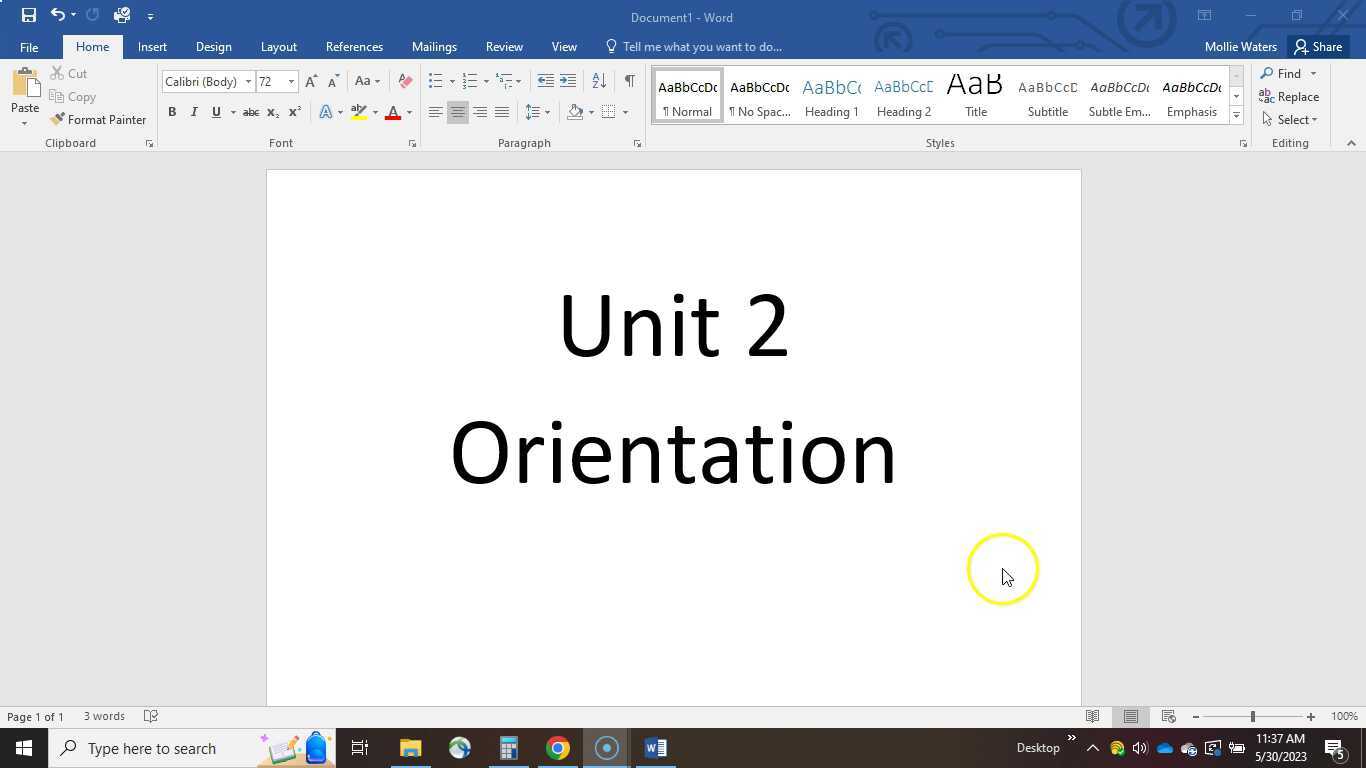Select the Text Highlight Color icon
This screenshot has height=768, width=1366.
pyautogui.click(x=358, y=112)
